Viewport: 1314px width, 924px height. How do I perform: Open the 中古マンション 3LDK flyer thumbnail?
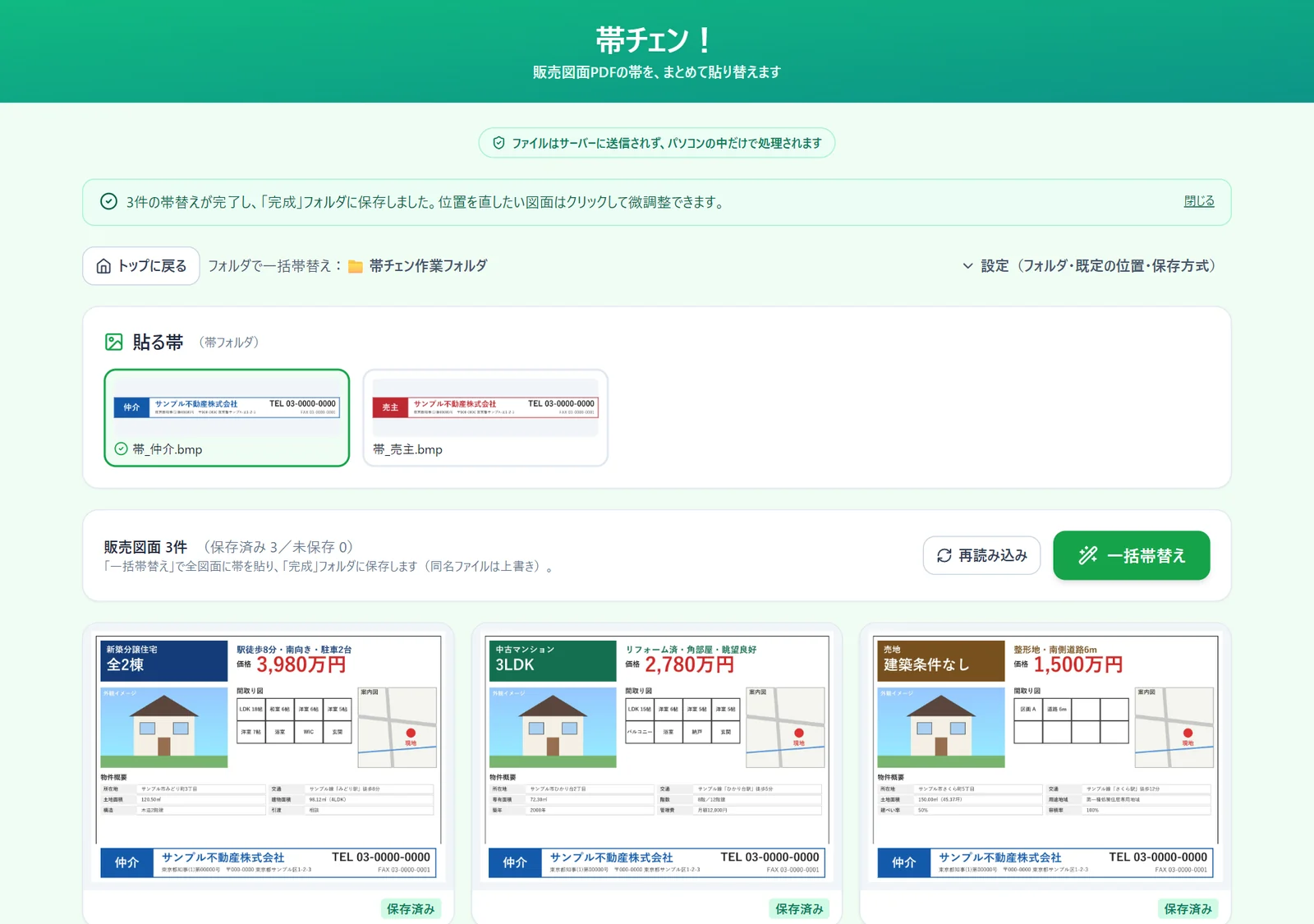[657, 758]
